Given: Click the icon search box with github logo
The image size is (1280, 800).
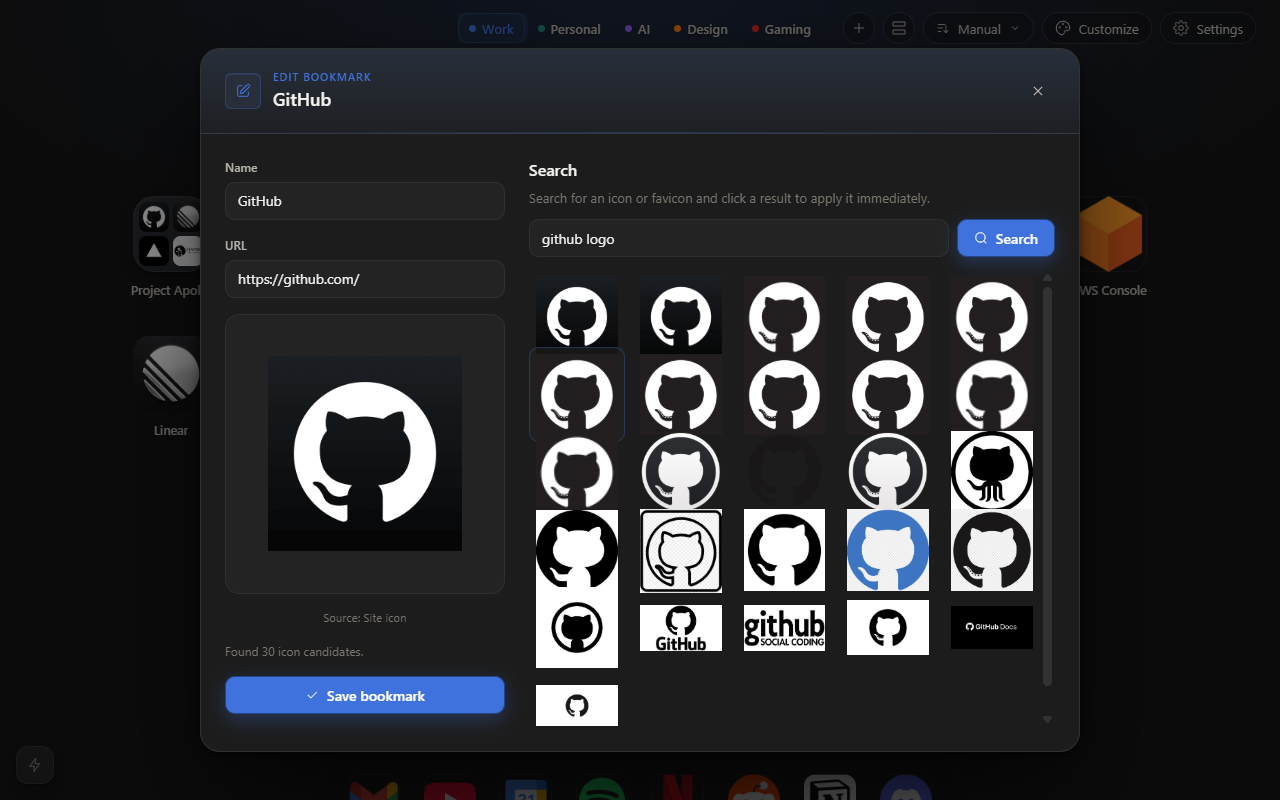Looking at the screenshot, I should coord(739,239).
